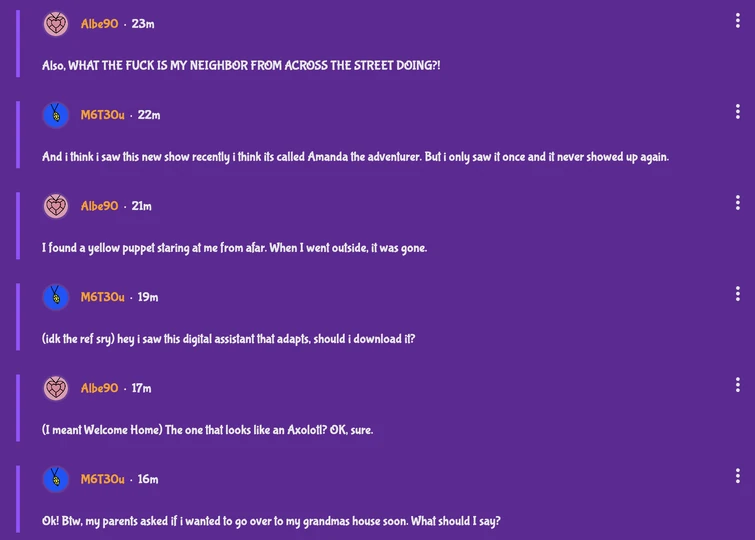Open more options menu for 23m comment
Viewport: 755px width, 540px height.
coord(738,20)
